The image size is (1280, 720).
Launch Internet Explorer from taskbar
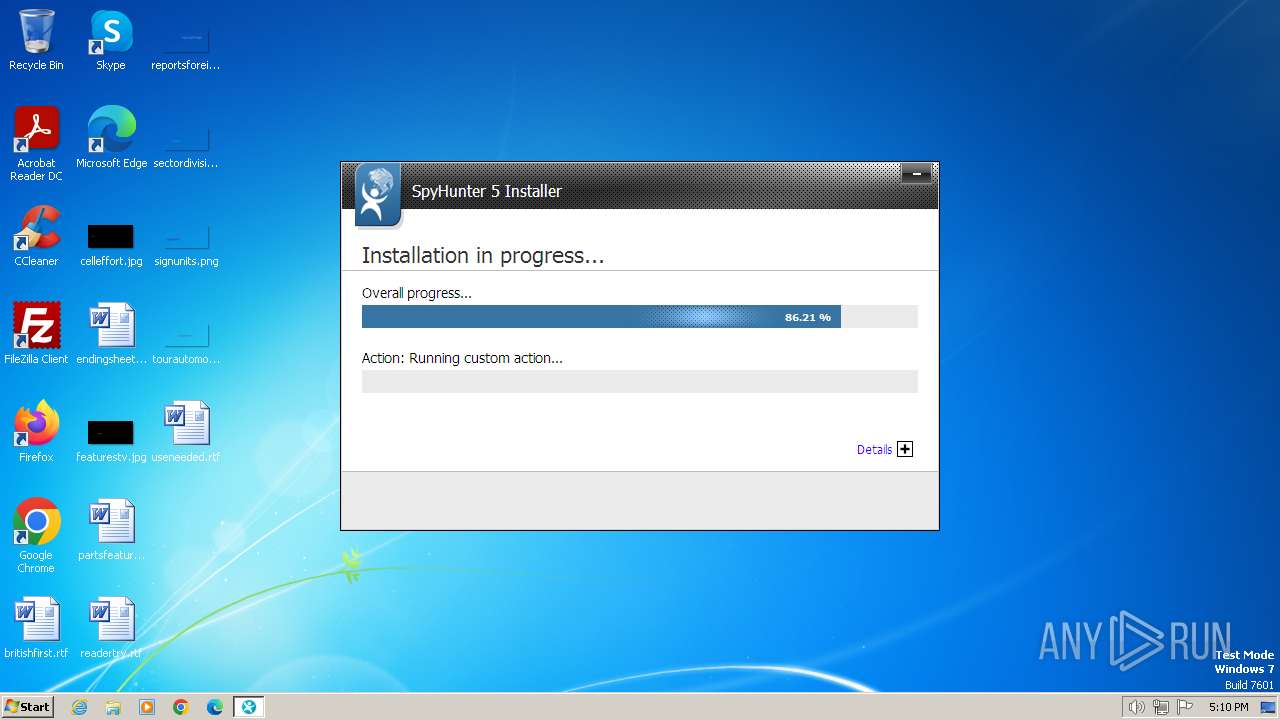coord(80,707)
